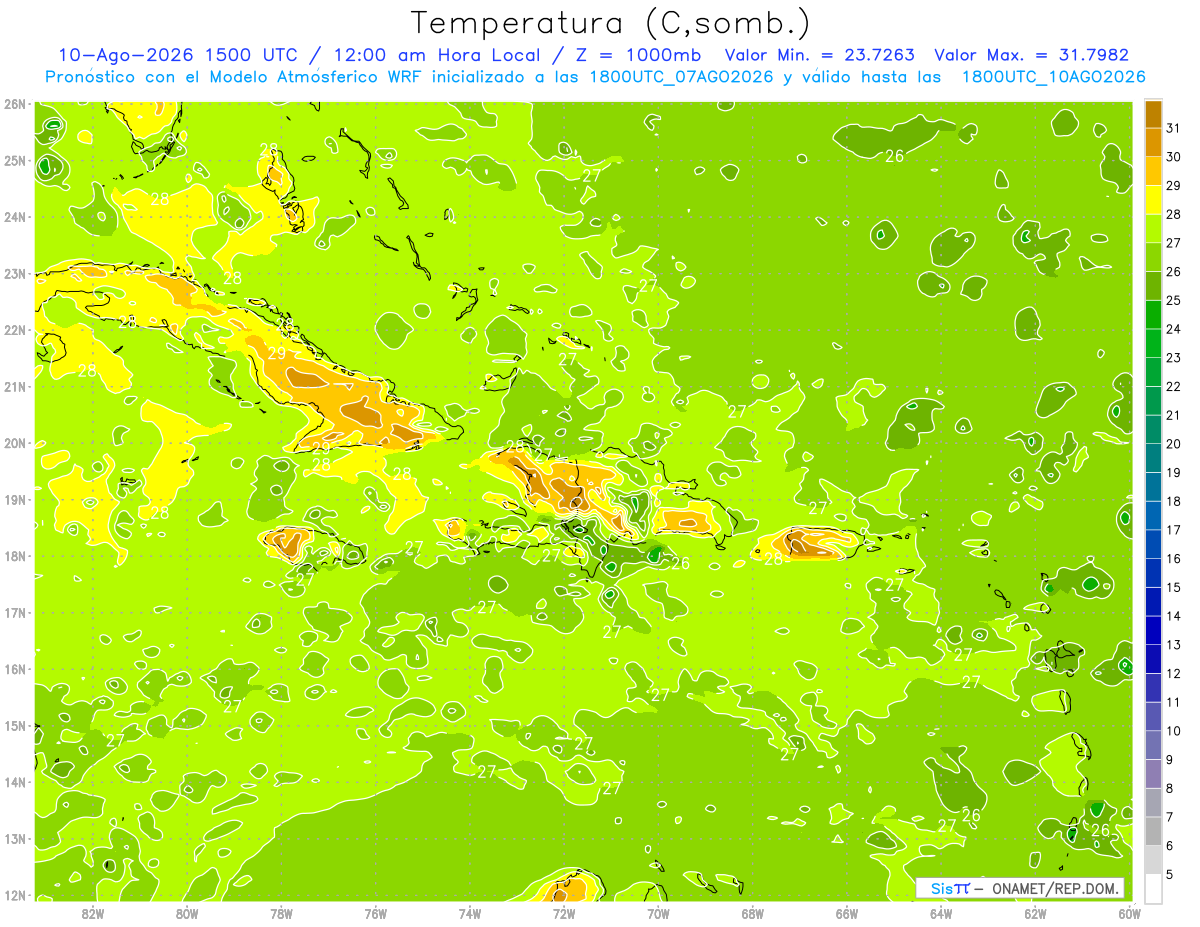Pick the white swatch below 5

point(1153,888)
